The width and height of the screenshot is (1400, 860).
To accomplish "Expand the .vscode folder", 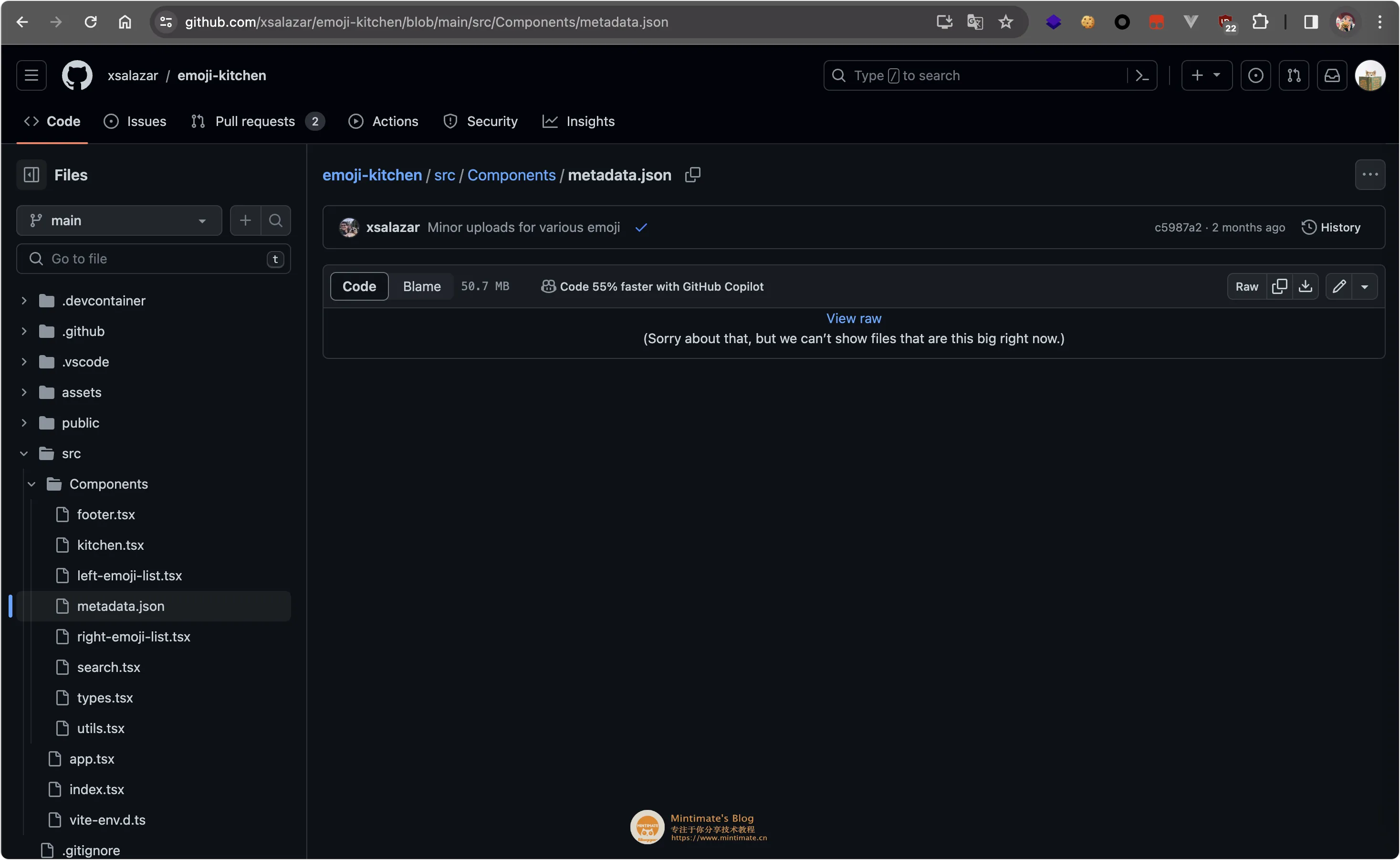I will (x=24, y=362).
